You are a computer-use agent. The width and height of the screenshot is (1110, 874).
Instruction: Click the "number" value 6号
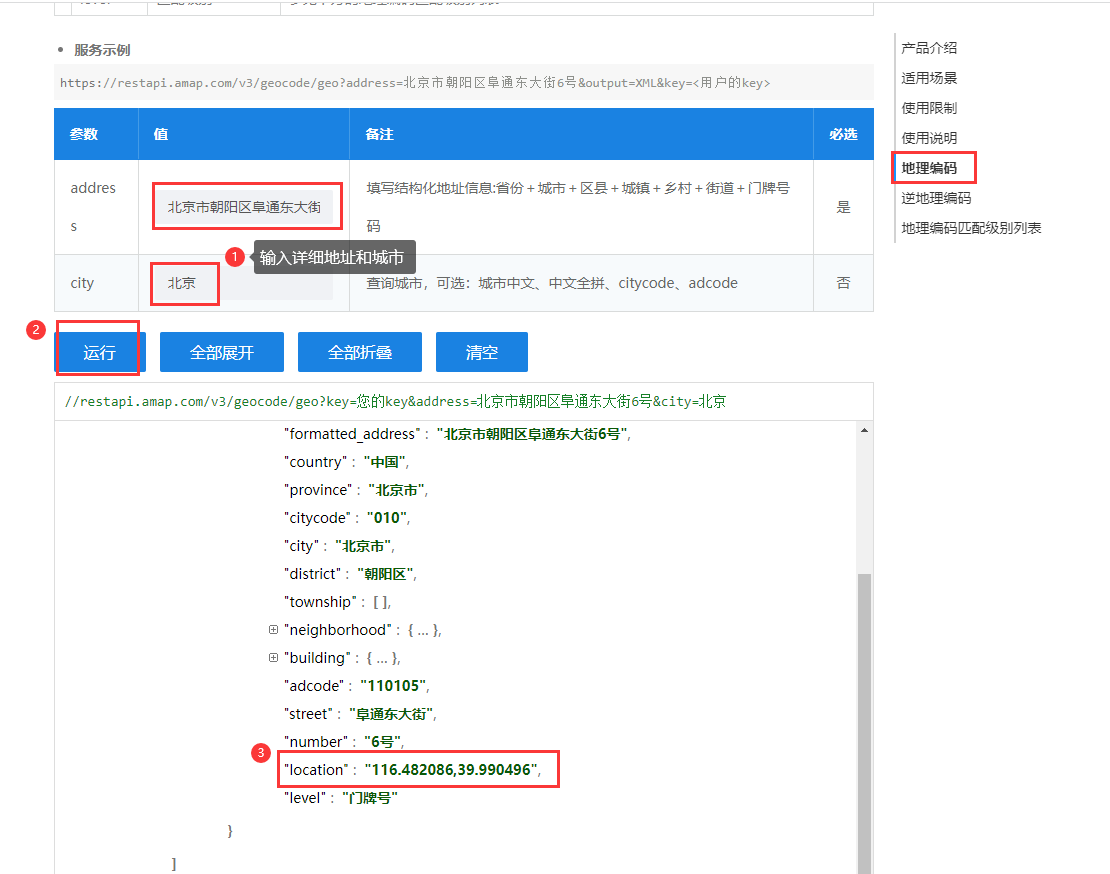(383, 742)
